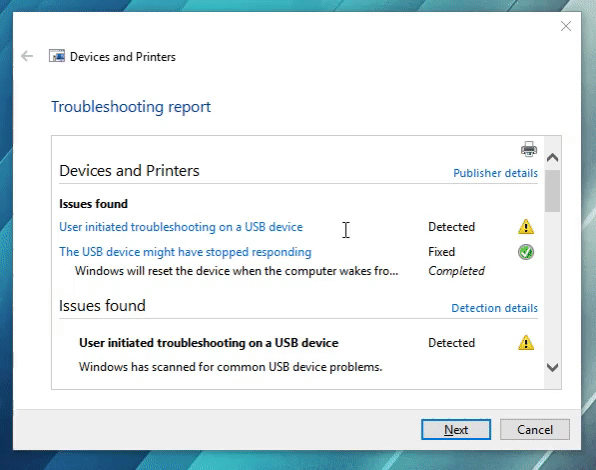596x470 pixels.
Task: Open 'User initiated troubleshooting on a USB device' link
Action: tap(181, 227)
